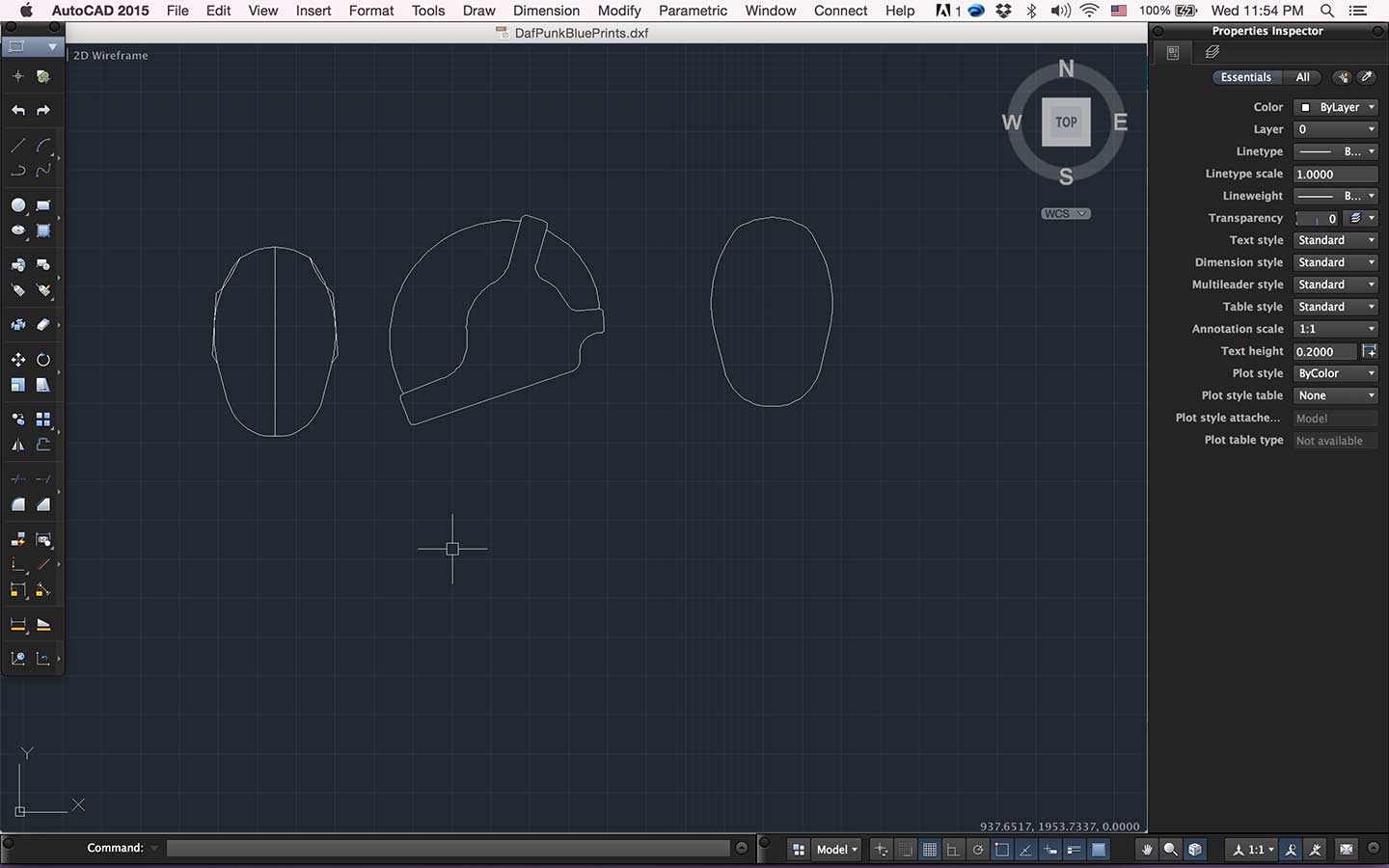Select the Move tool
The width and height of the screenshot is (1389, 868).
[x=18, y=360]
